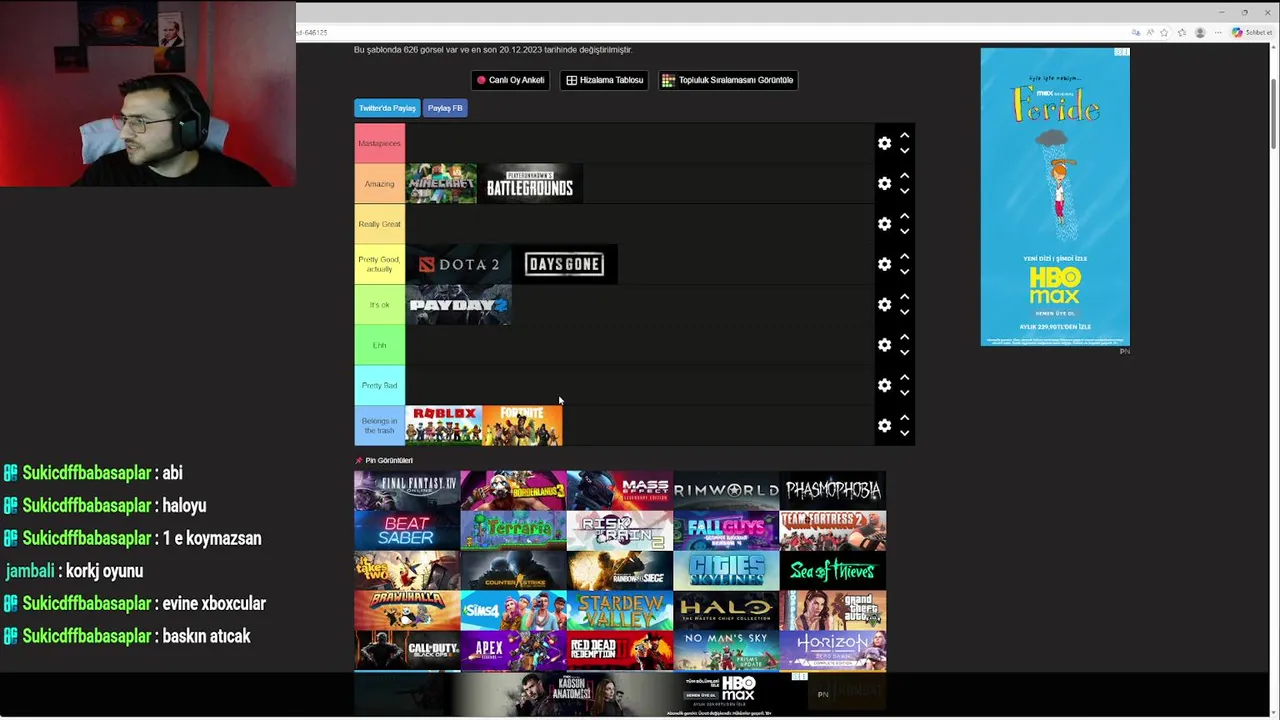Pick Beat Saber game thumbnail
The width and height of the screenshot is (1280, 720).
point(407,531)
